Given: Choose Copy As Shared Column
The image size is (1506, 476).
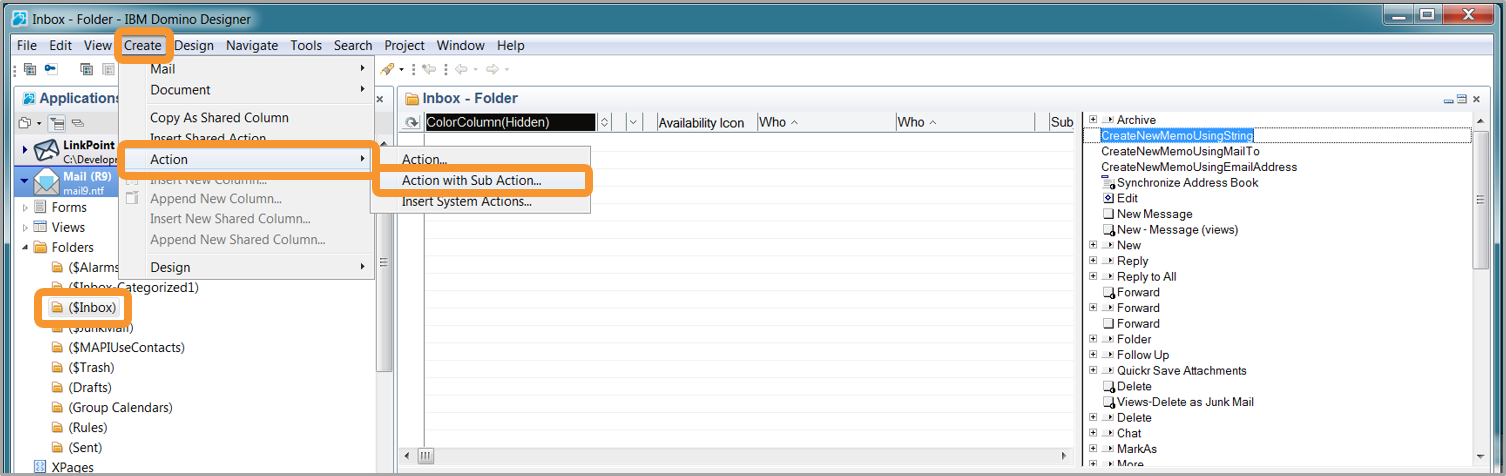Looking at the screenshot, I should pos(219,117).
